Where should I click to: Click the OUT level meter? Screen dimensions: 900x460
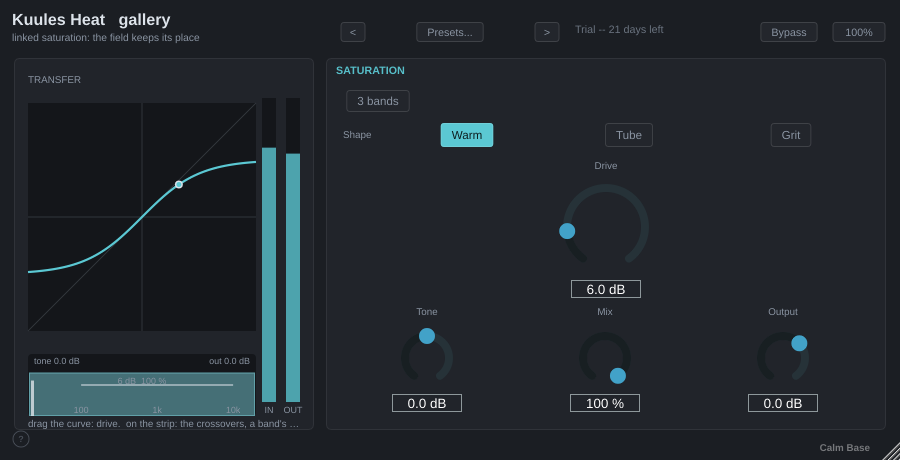[x=293, y=250]
